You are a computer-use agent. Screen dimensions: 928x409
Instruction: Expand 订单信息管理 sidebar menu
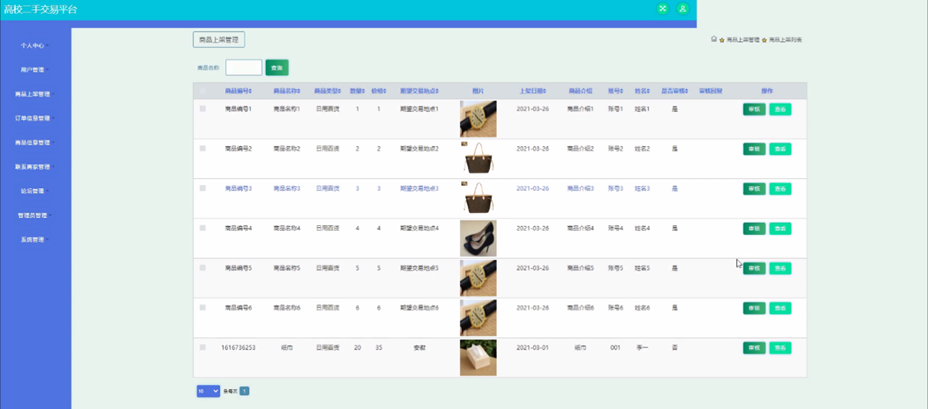[36, 118]
